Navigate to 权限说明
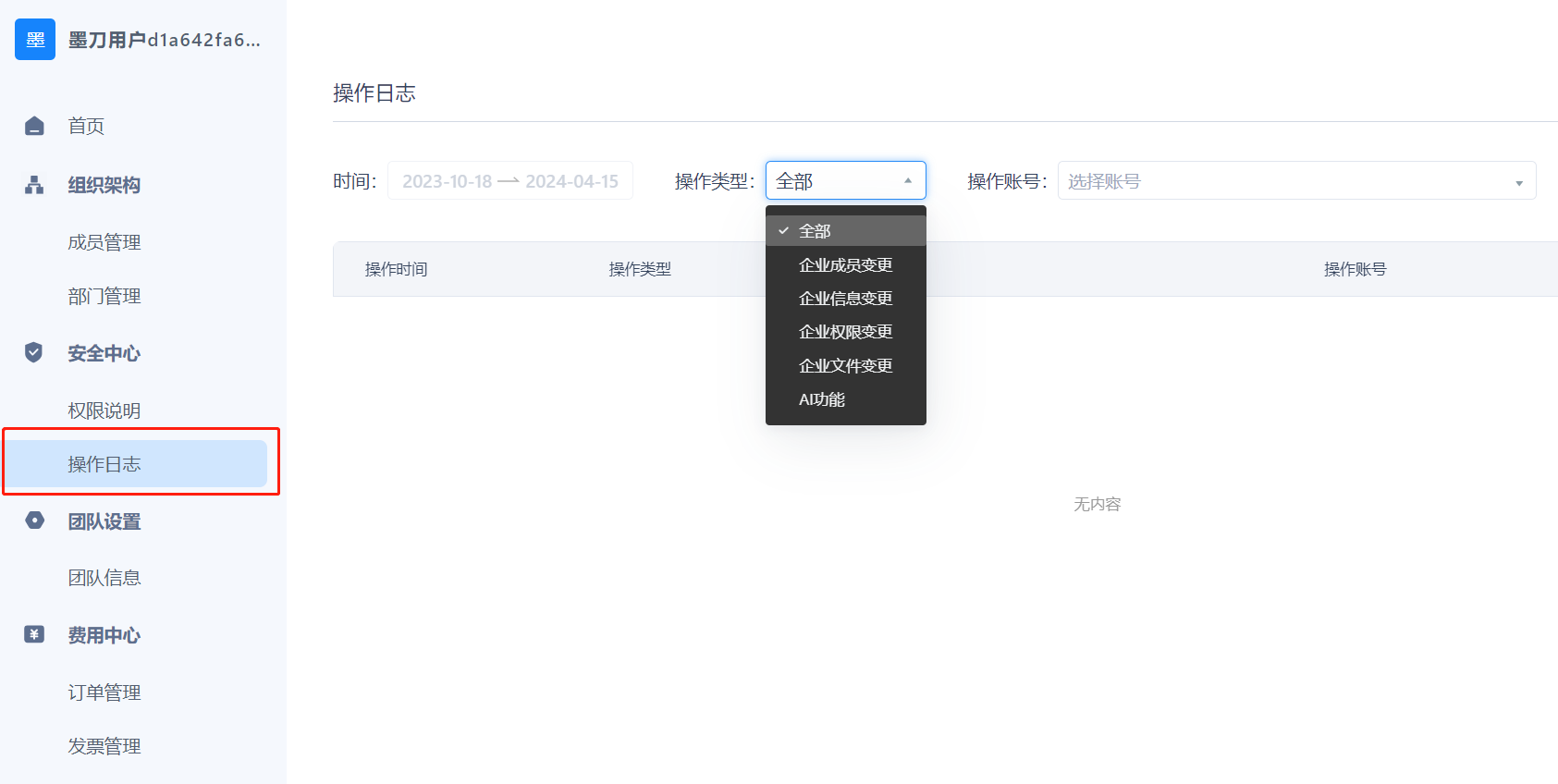 coord(104,410)
